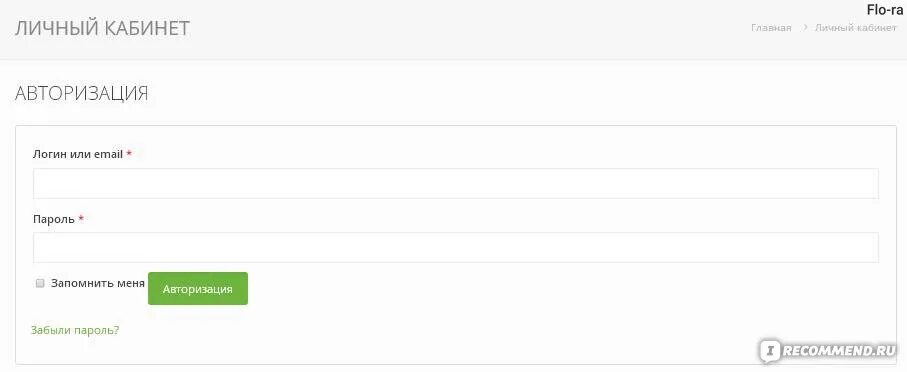Select the Личный кабинет breadcrumb item
Viewport: 907px width, 372px height.
pos(856,28)
